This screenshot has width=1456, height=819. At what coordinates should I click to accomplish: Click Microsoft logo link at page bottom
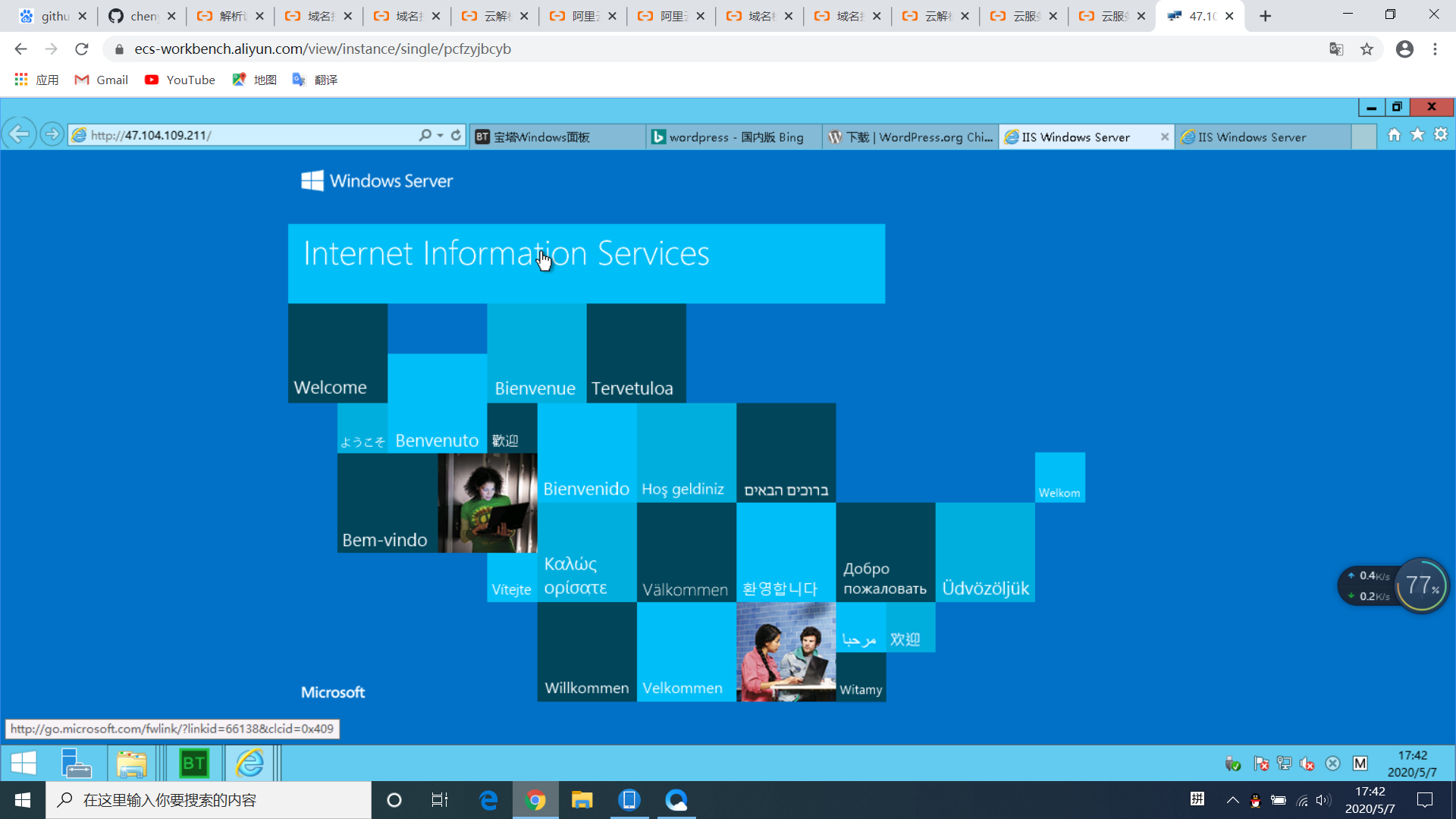pos(333,692)
